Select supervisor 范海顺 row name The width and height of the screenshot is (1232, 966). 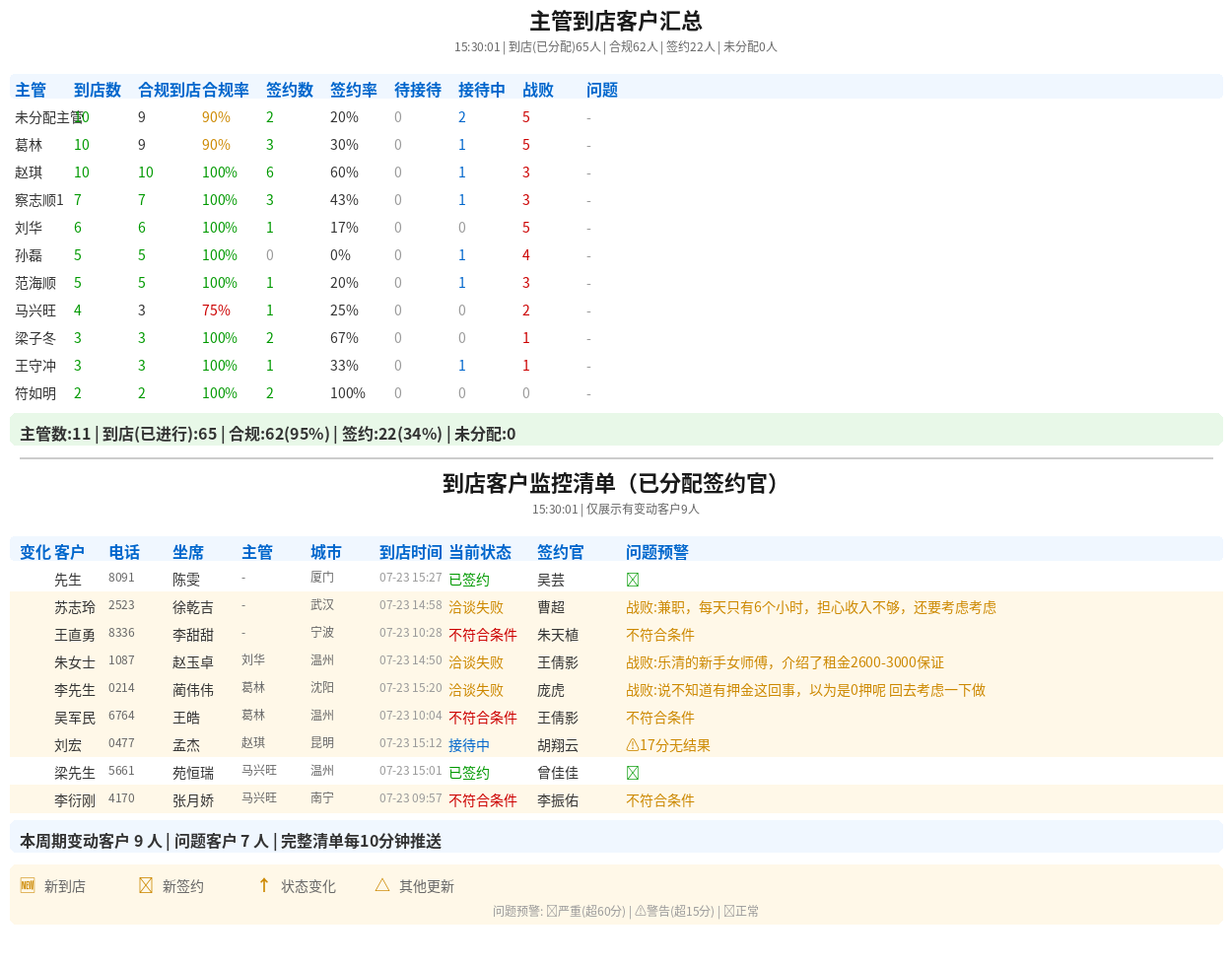tap(35, 283)
